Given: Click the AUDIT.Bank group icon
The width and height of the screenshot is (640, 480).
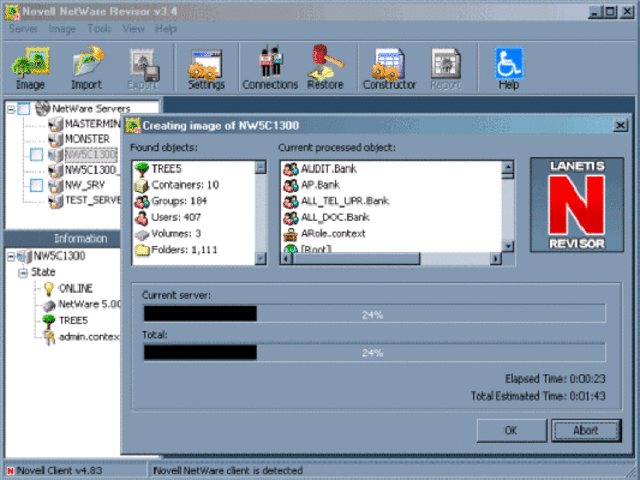Looking at the screenshot, I should 291,169.
